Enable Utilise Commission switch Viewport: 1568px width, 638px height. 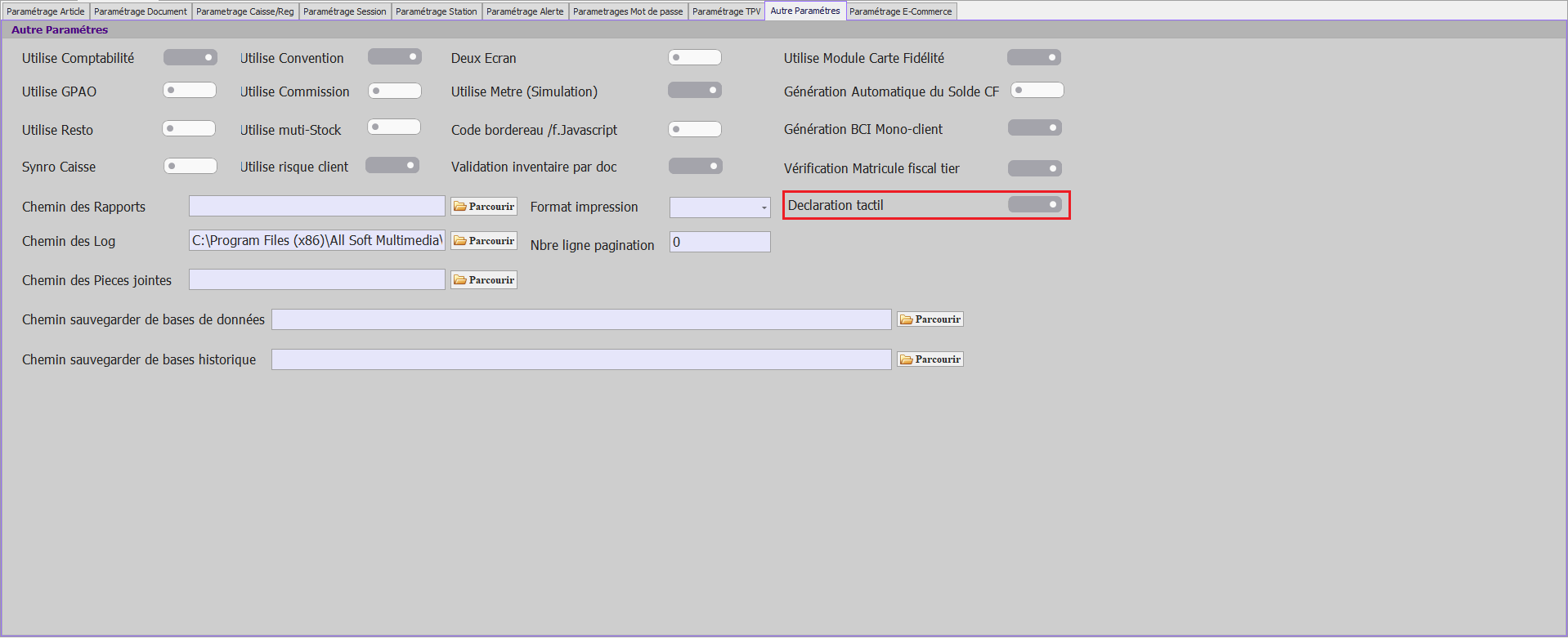(395, 91)
